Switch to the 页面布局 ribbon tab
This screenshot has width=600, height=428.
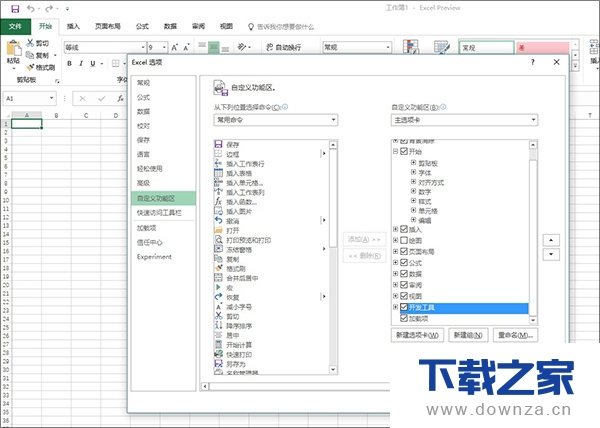(108, 26)
